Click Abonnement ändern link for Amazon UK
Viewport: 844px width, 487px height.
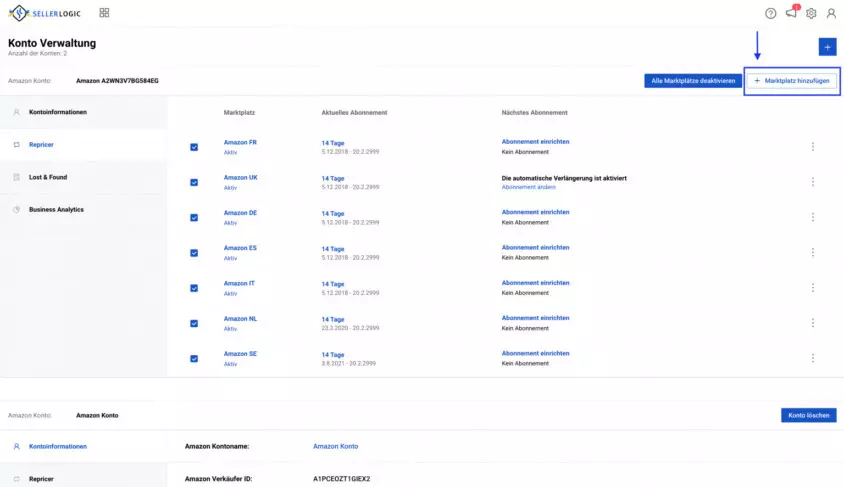(529, 187)
